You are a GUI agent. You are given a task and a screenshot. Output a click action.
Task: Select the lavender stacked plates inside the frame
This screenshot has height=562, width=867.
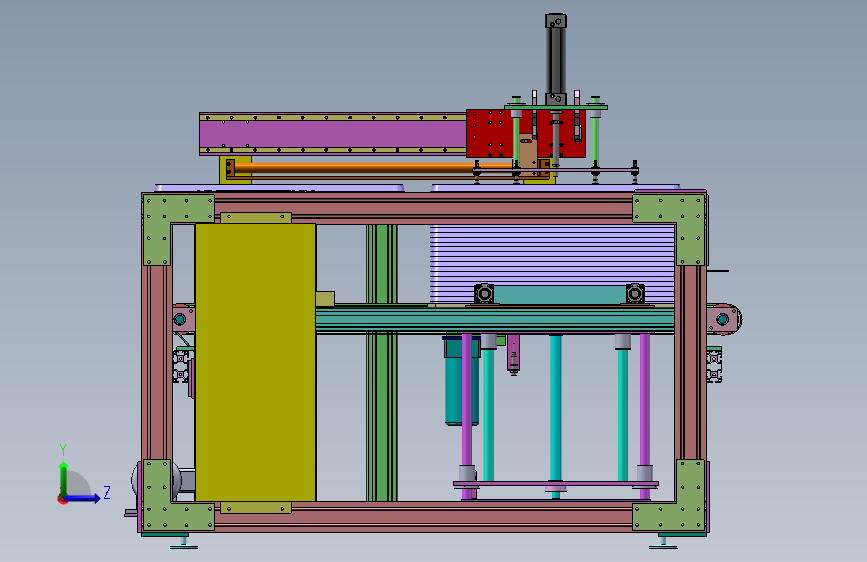[x=552, y=254]
